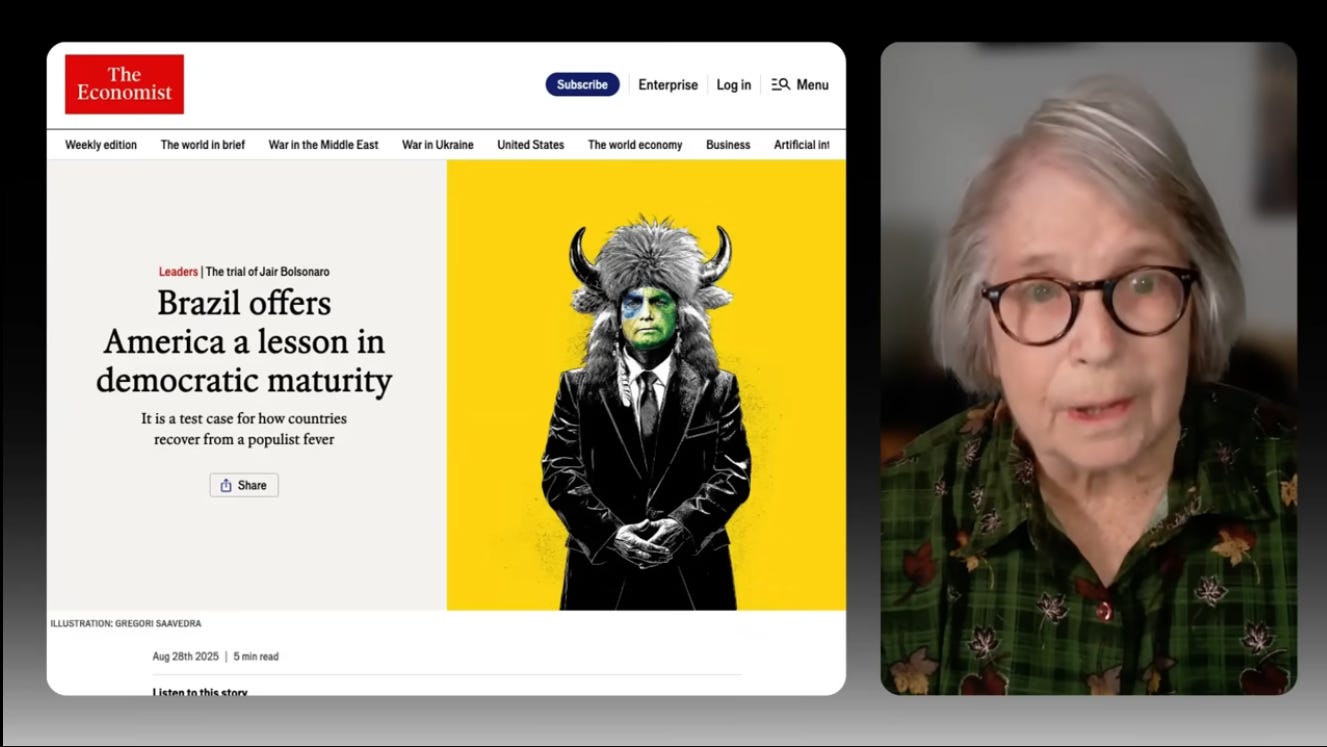Viewport: 1327px width, 747px height.
Task: Click Listen to this story
Action: pos(200,692)
